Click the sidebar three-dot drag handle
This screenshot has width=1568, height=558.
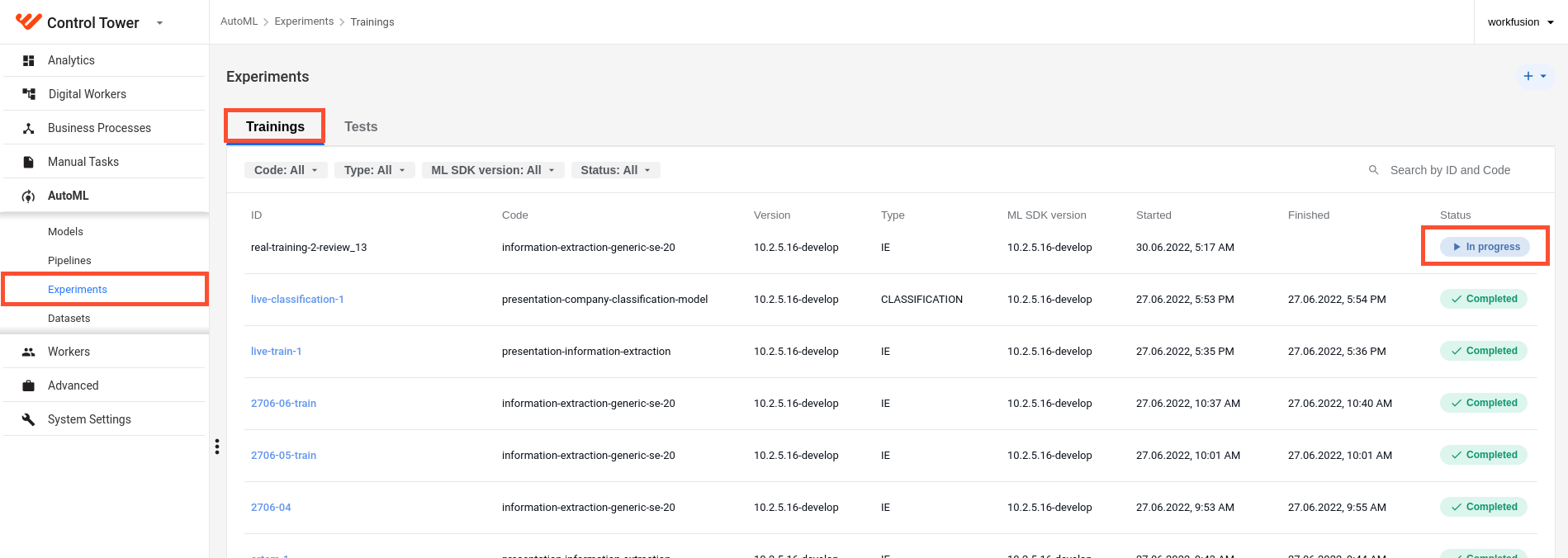tap(217, 447)
